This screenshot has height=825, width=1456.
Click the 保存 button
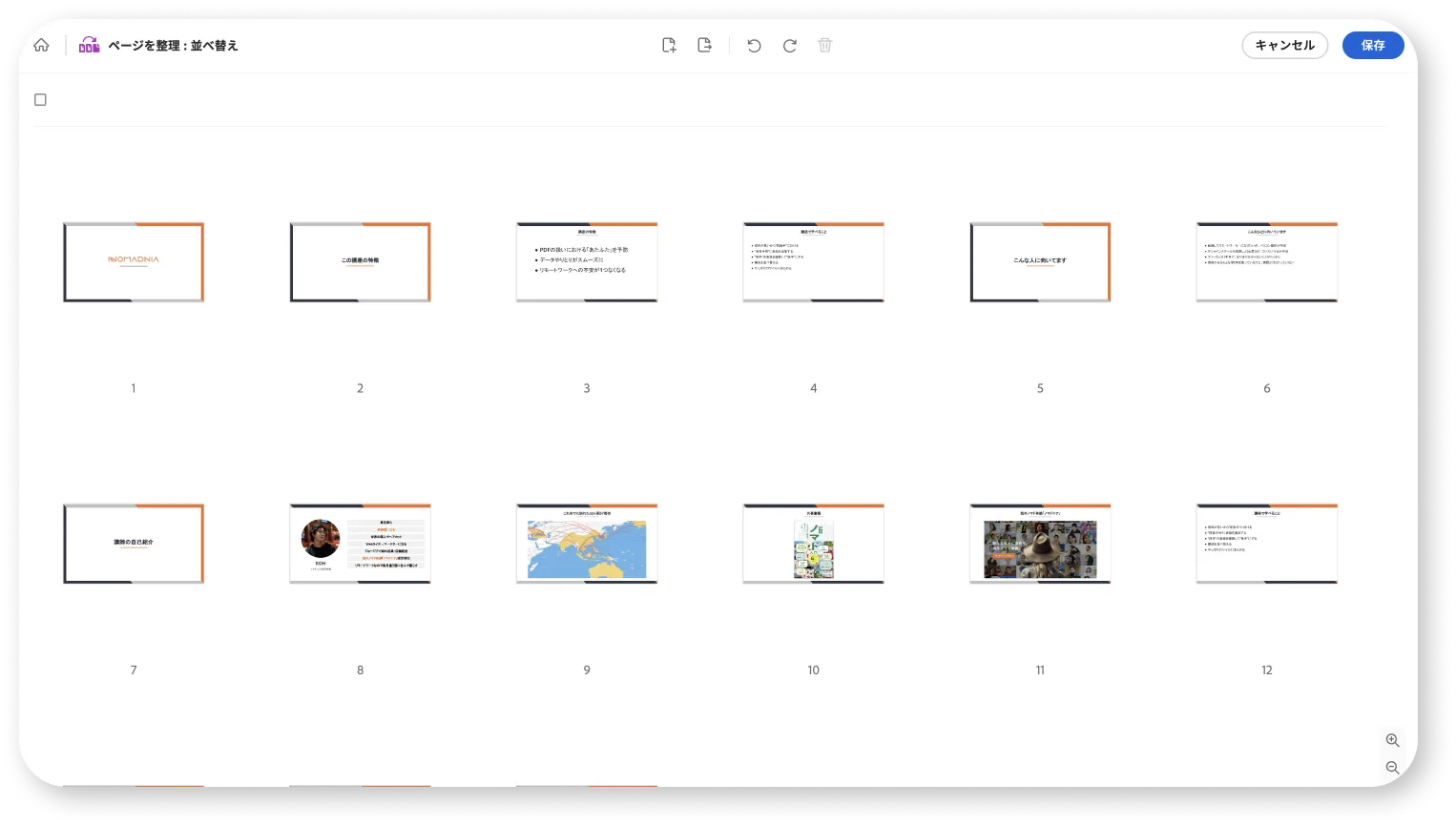(1373, 45)
